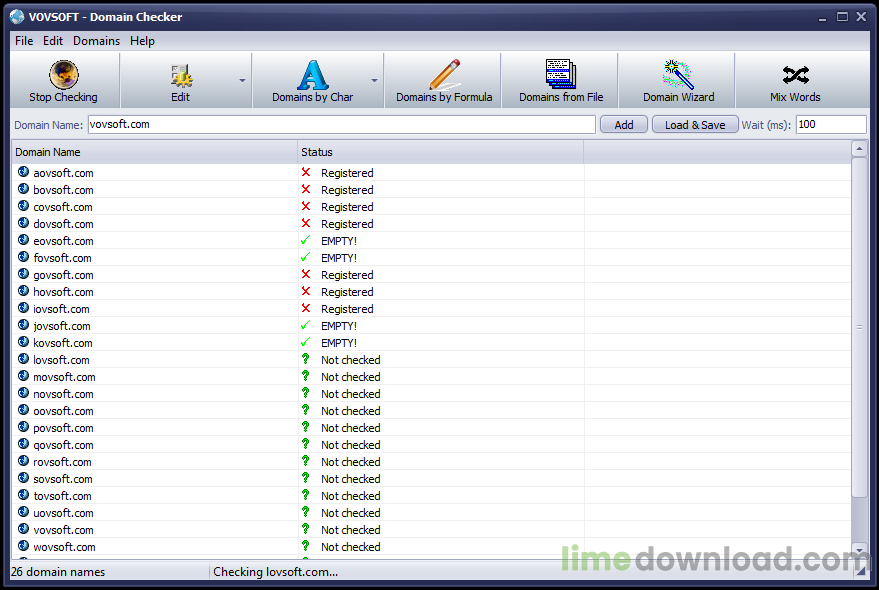Open the File menu
The image size is (879, 590).
pyautogui.click(x=24, y=41)
